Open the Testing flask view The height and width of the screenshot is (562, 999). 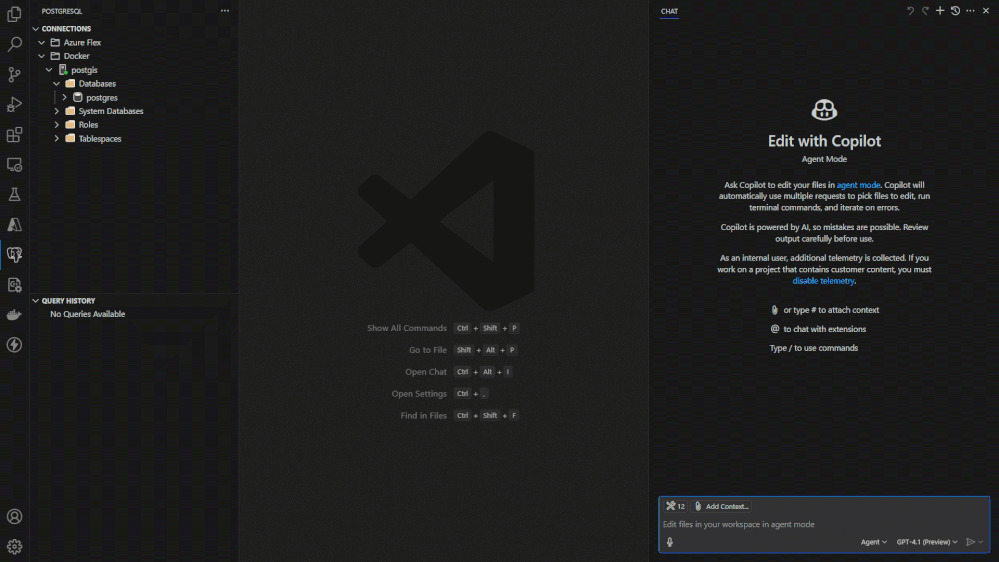tap(14, 194)
